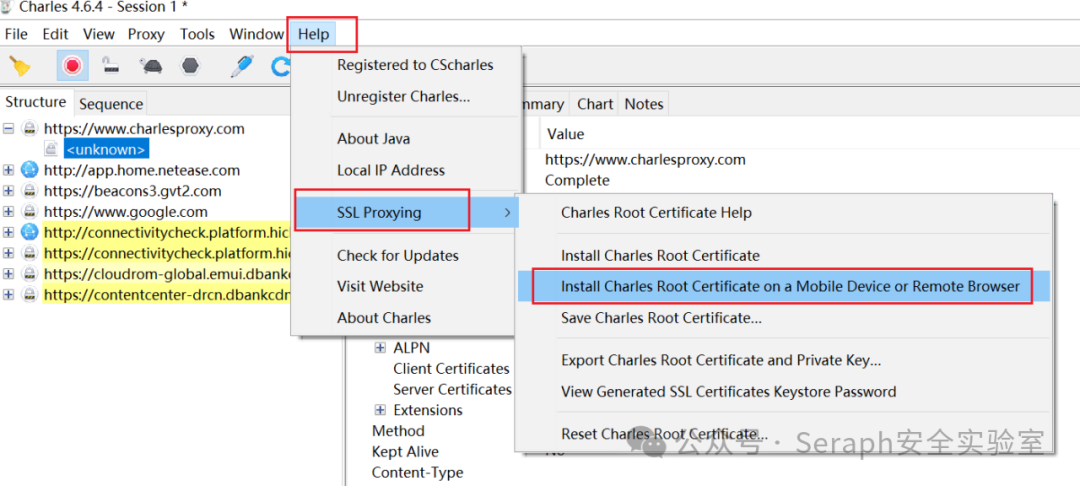Click the Repeat refresh icon
Image resolution: width=1080 pixels, height=486 pixels.
point(280,66)
